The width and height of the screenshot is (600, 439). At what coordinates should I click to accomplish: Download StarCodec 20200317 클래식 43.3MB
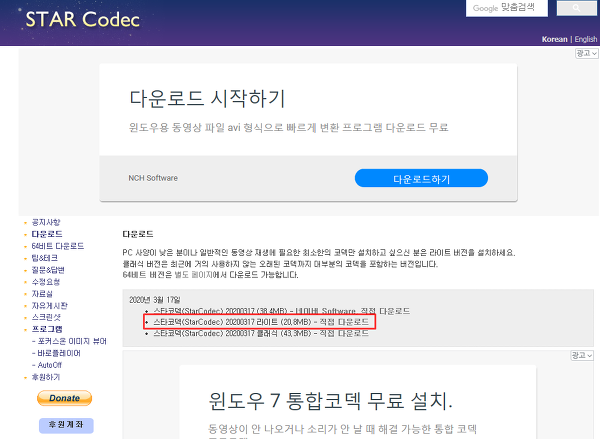pyautogui.click(x=261, y=333)
